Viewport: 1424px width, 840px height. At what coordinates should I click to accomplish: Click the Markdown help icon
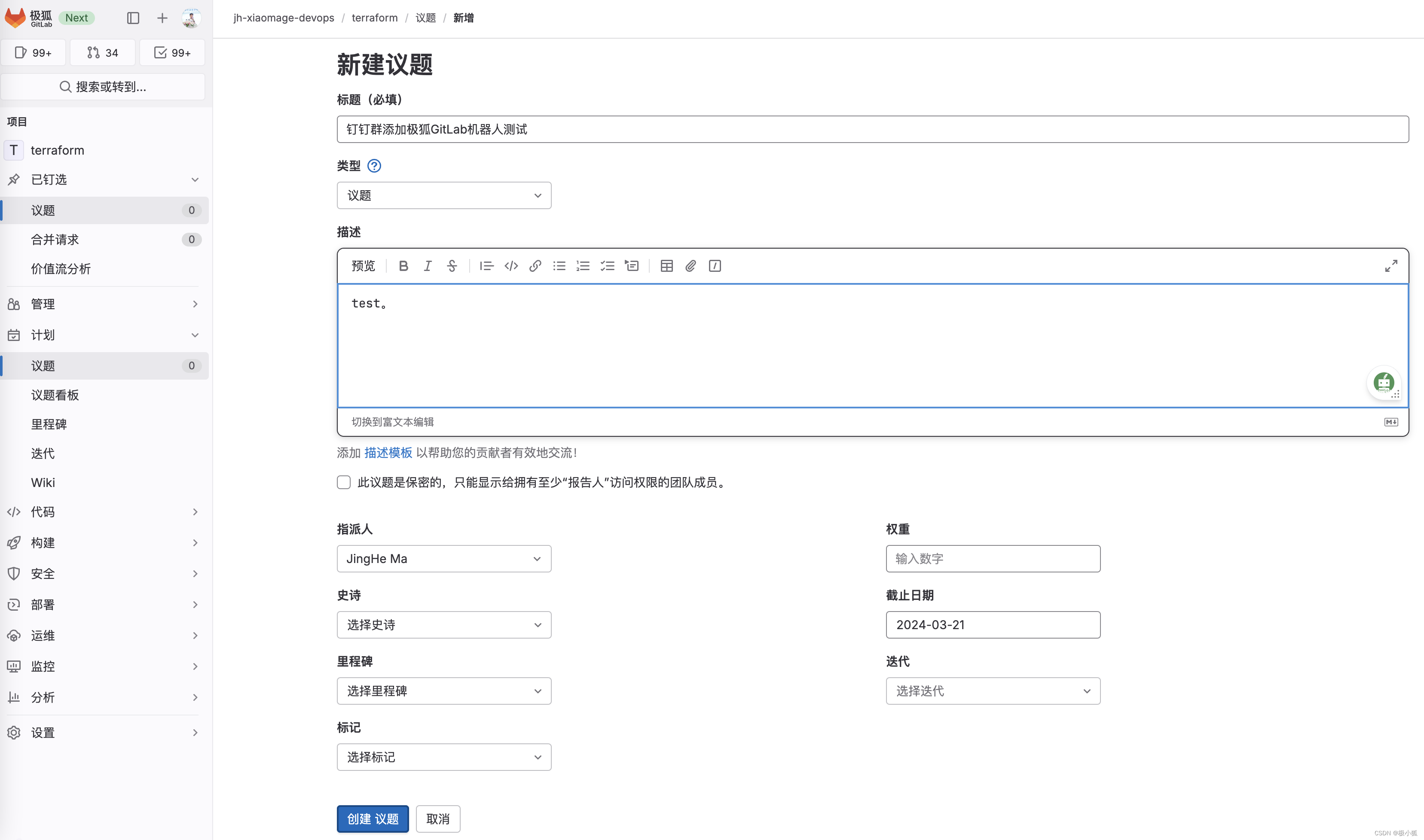(1390, 422)
